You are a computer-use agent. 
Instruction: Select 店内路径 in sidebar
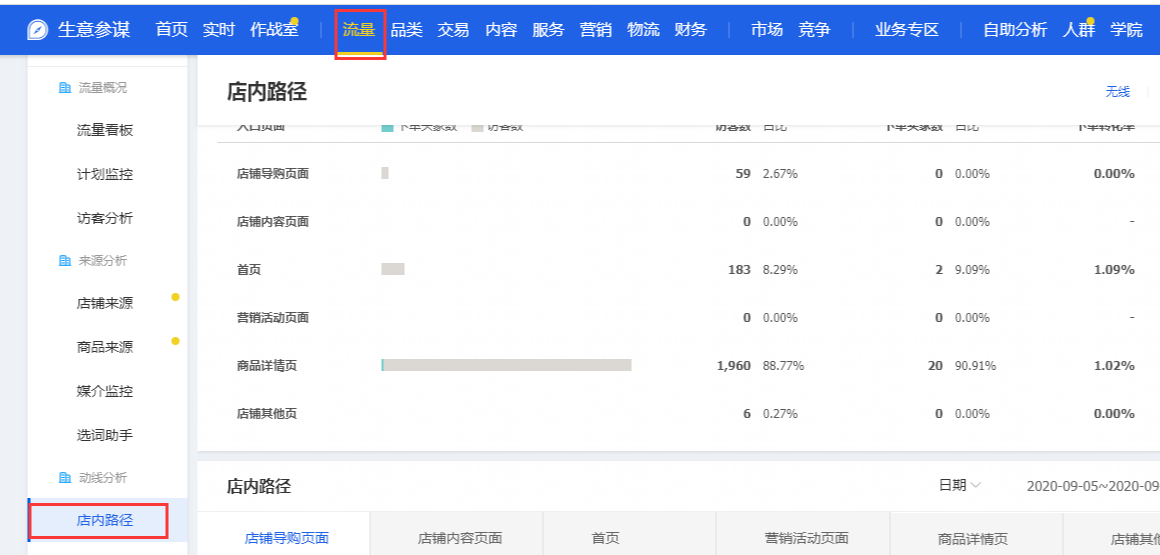(105, 520)
